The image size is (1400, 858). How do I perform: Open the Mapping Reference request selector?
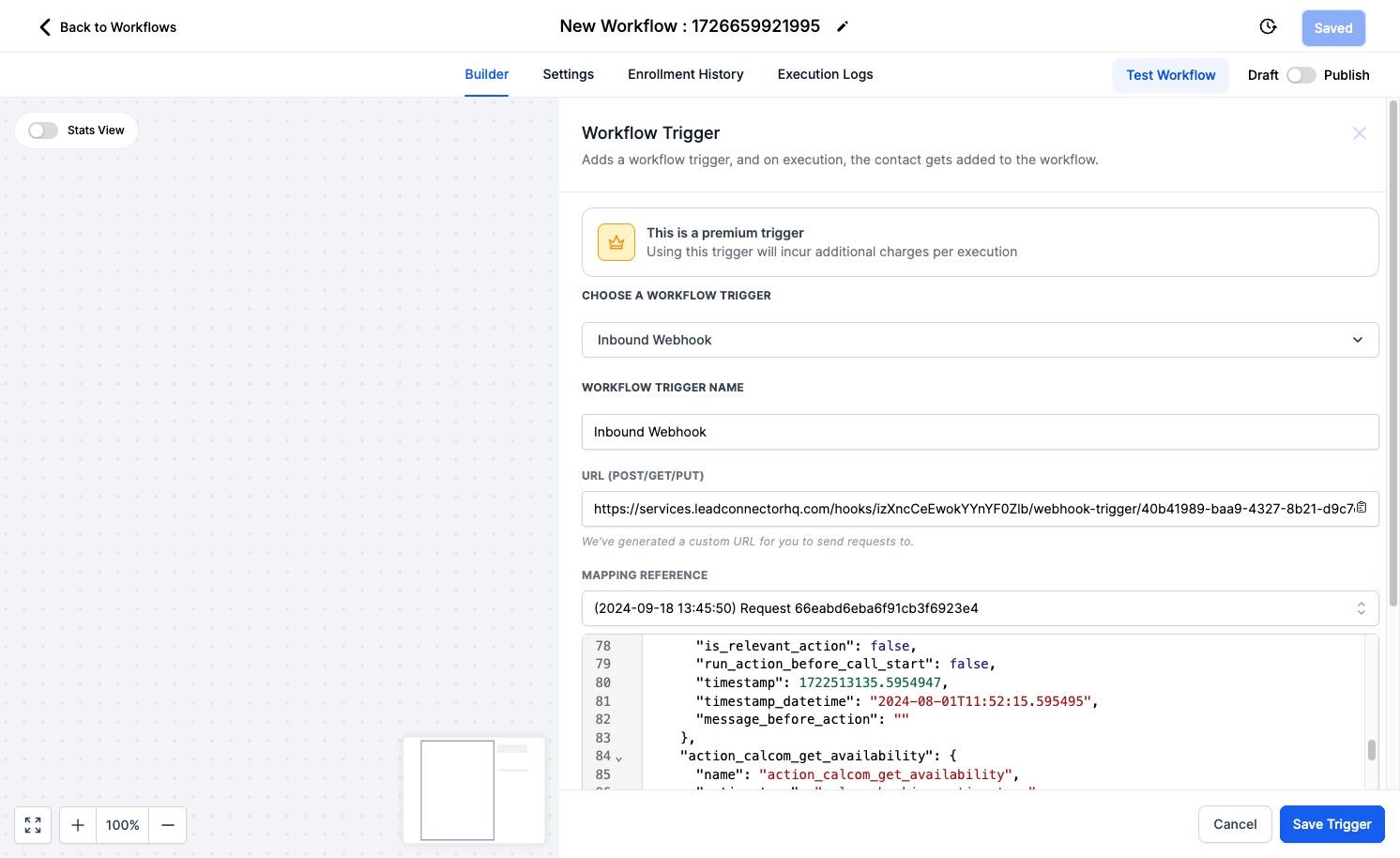coord(980,608)
